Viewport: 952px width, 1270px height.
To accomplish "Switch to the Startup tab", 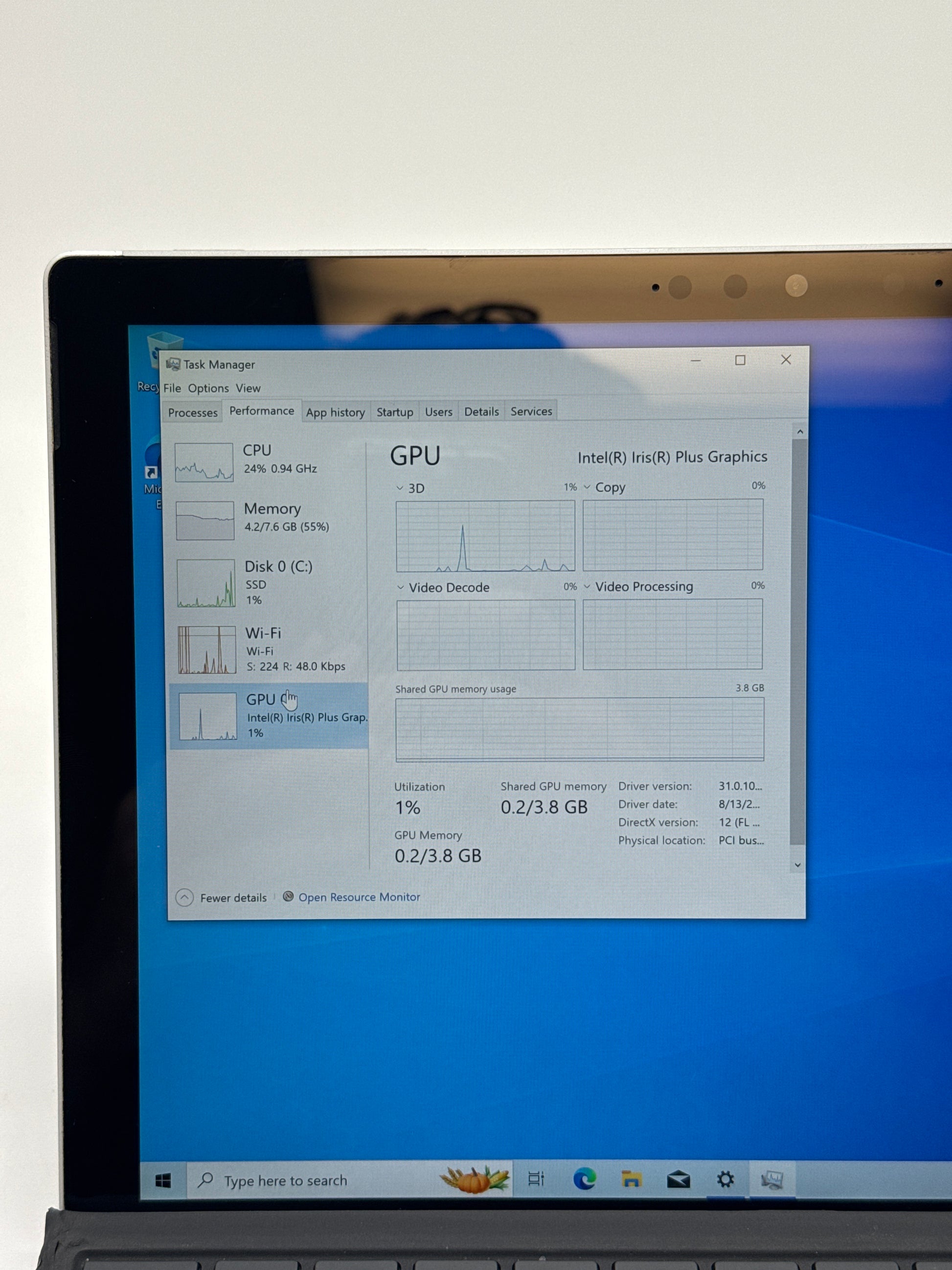I will click(x=395, y=412).
